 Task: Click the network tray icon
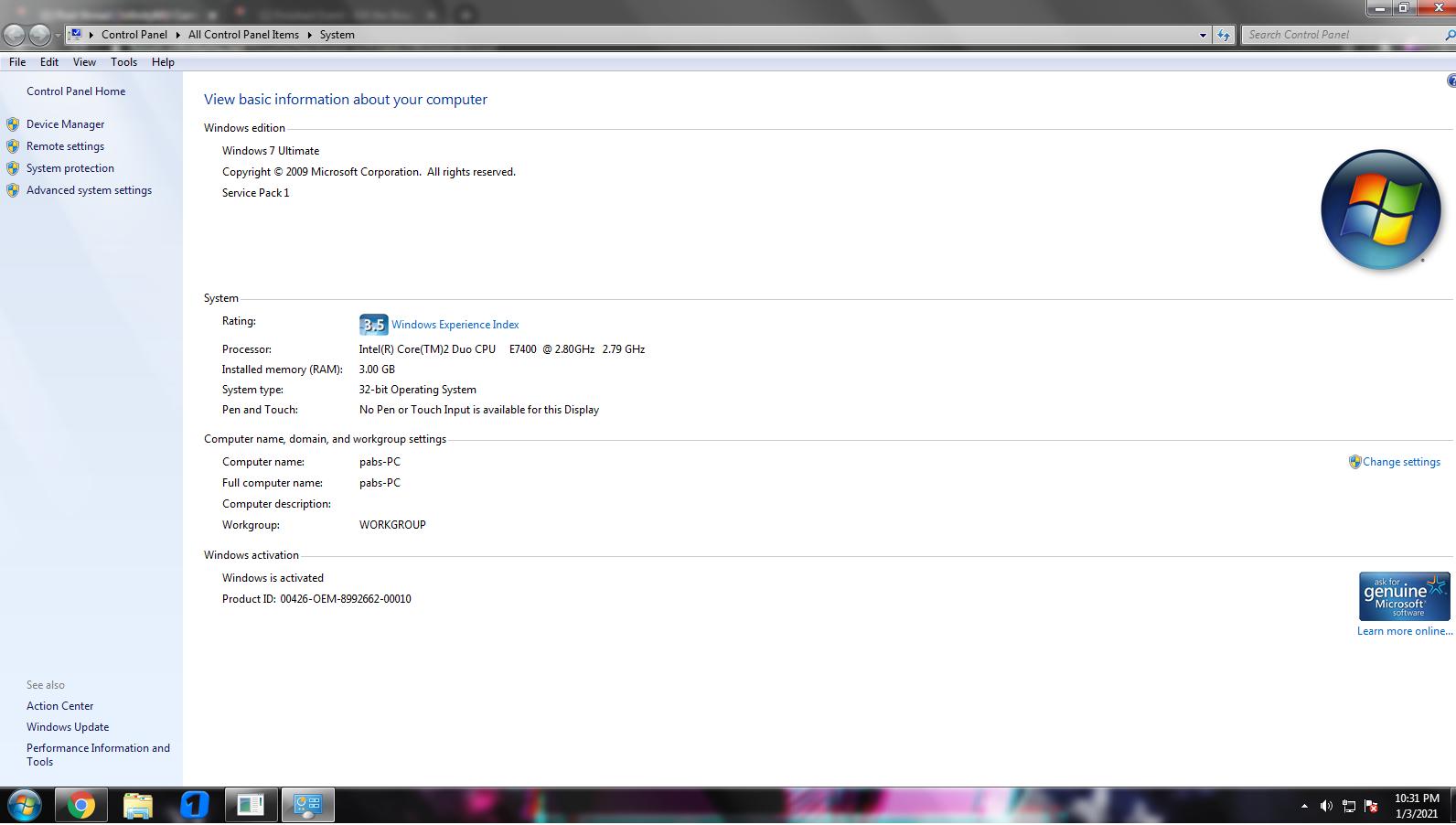(x=1349, y=806)
